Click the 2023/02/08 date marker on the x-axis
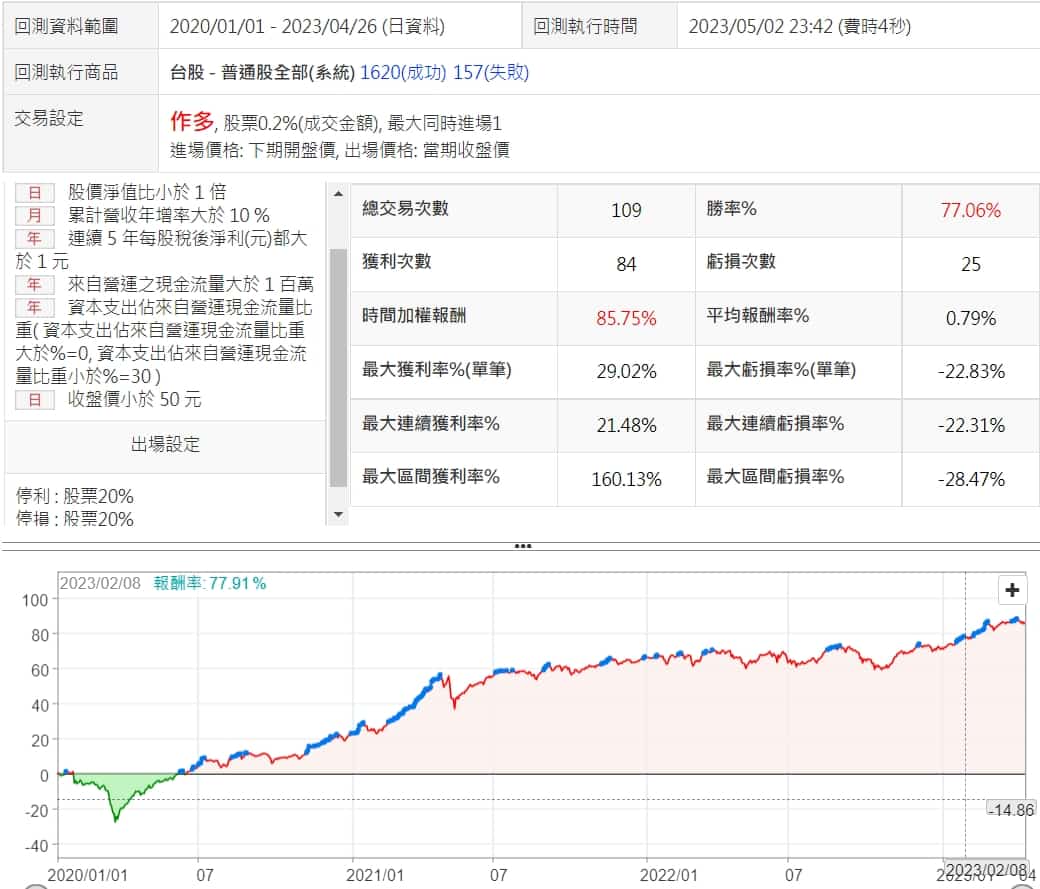 tap(986, 868)
